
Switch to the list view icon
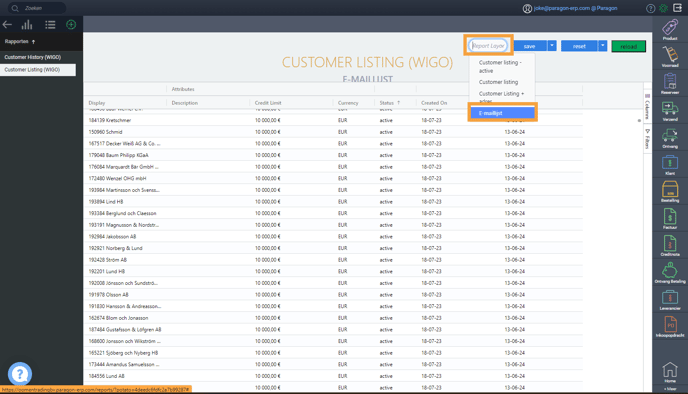(x=50, y=25)
